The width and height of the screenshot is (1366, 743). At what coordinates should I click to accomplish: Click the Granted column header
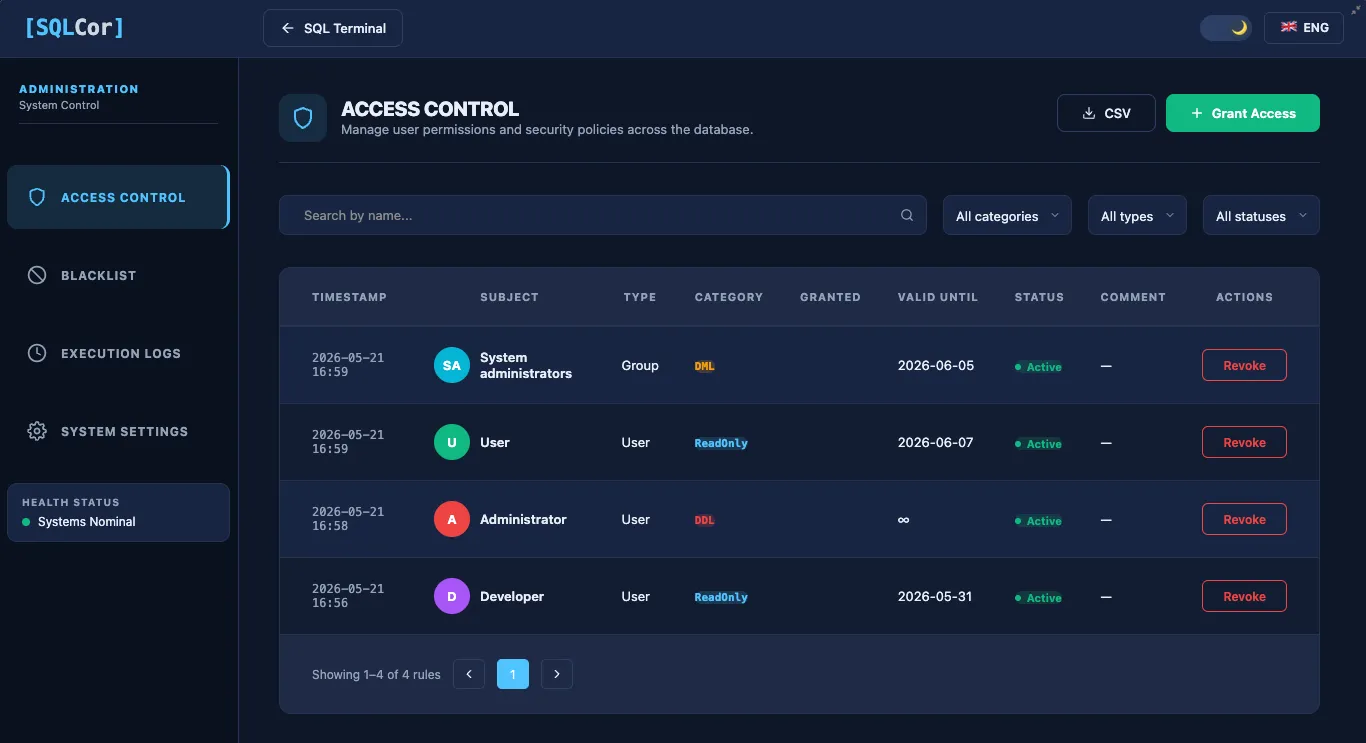pyautogui.click(x=830, y=297)
